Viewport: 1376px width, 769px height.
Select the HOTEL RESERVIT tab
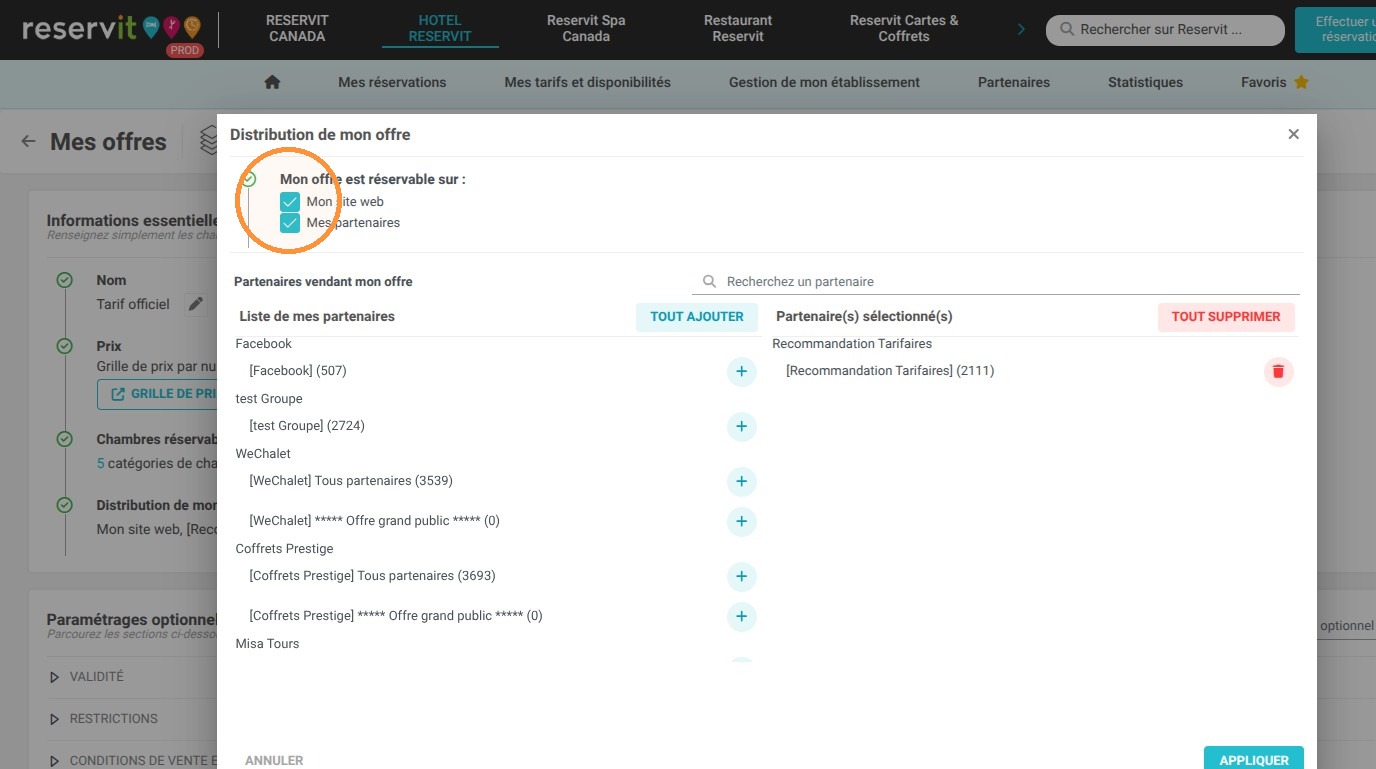(440, 28)
